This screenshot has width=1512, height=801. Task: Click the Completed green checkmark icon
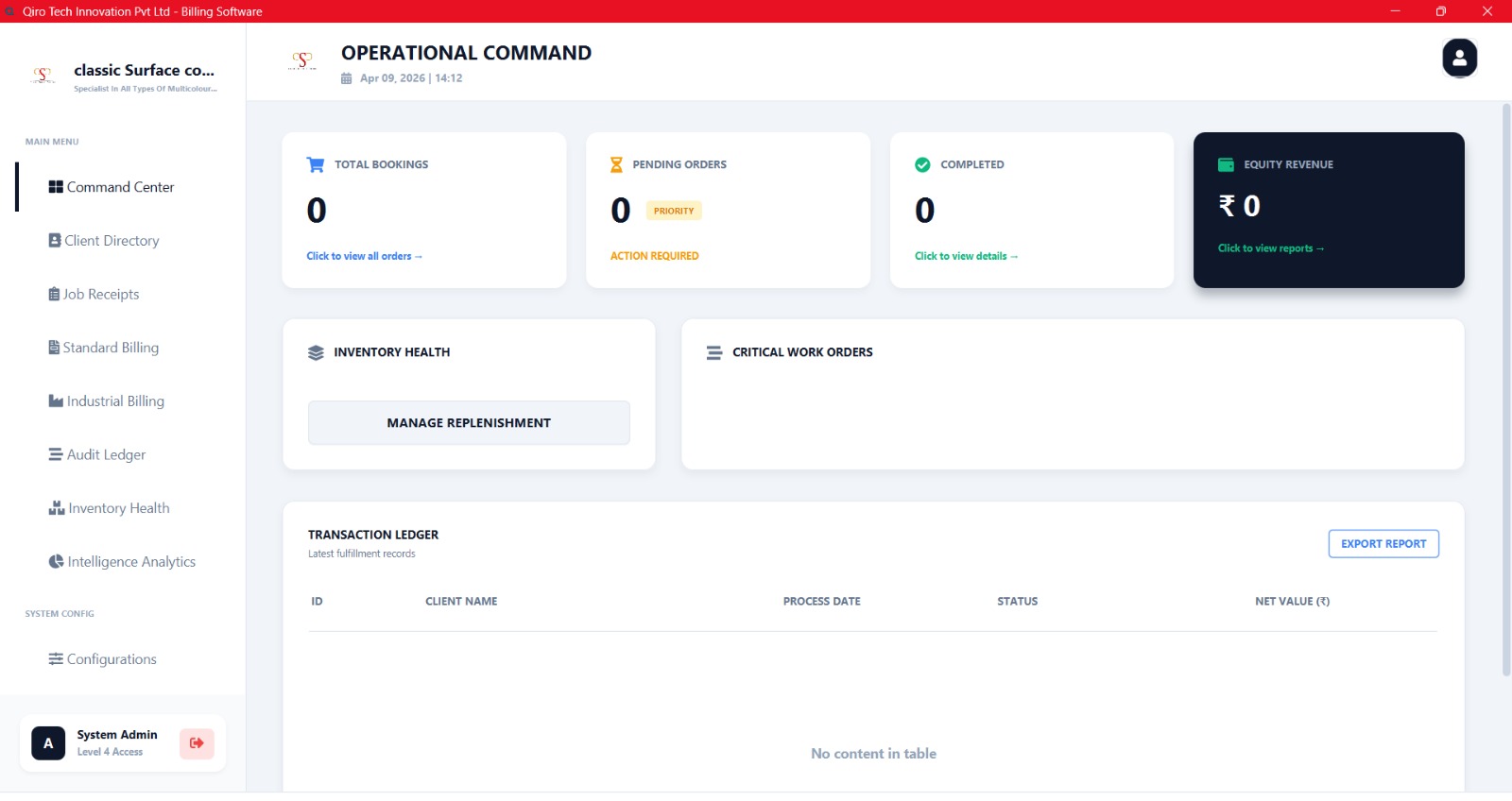[x=922, y=164]
